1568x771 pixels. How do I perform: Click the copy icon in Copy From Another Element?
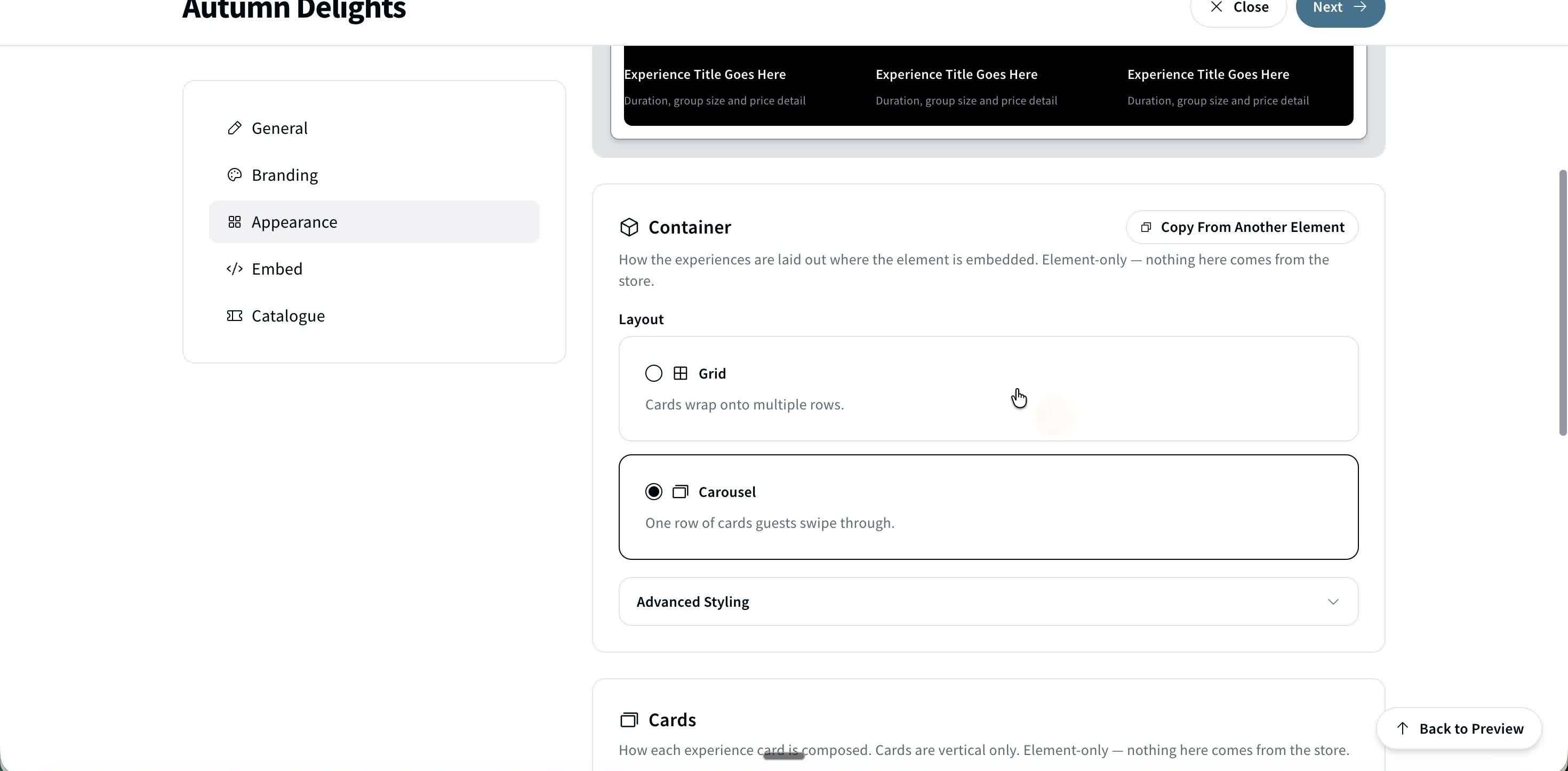pyautogui.click(x=1146, y=227)
